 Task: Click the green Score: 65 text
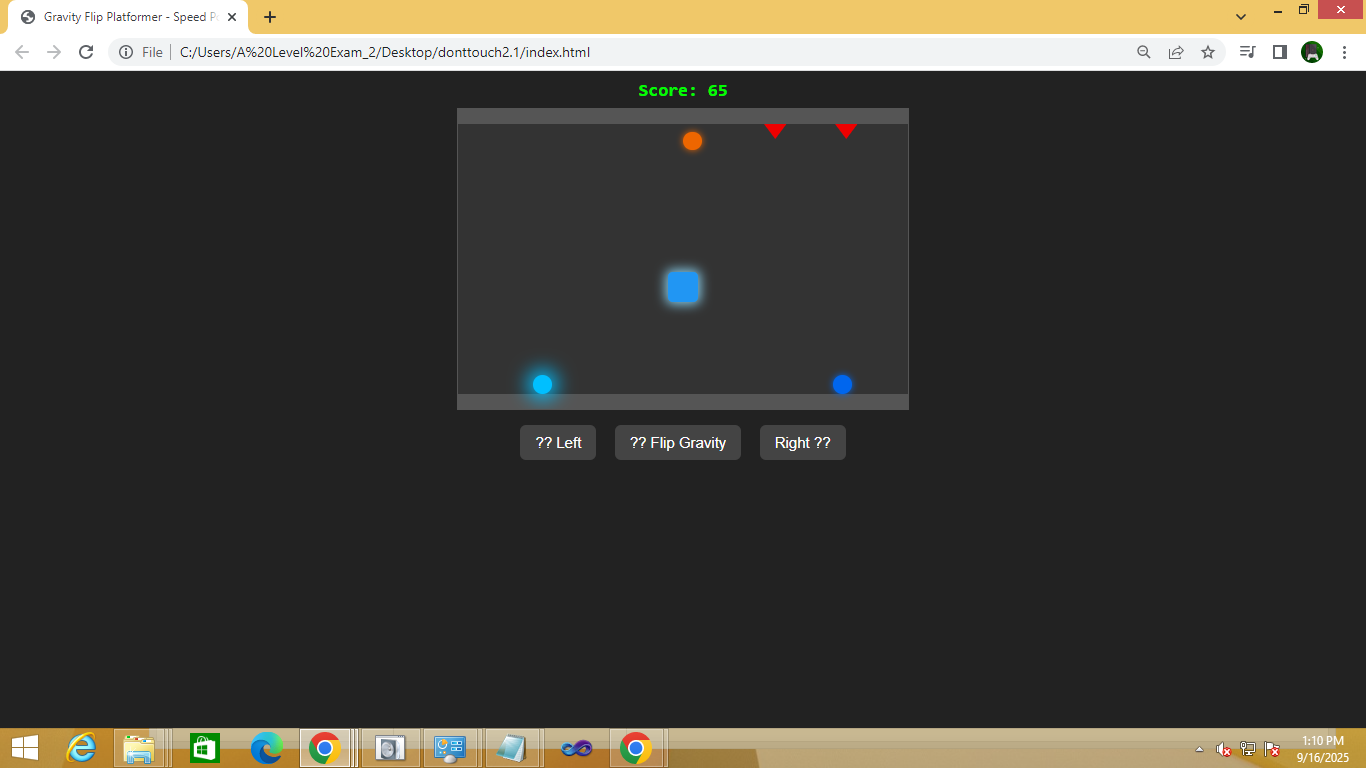(x=683, y=91)
